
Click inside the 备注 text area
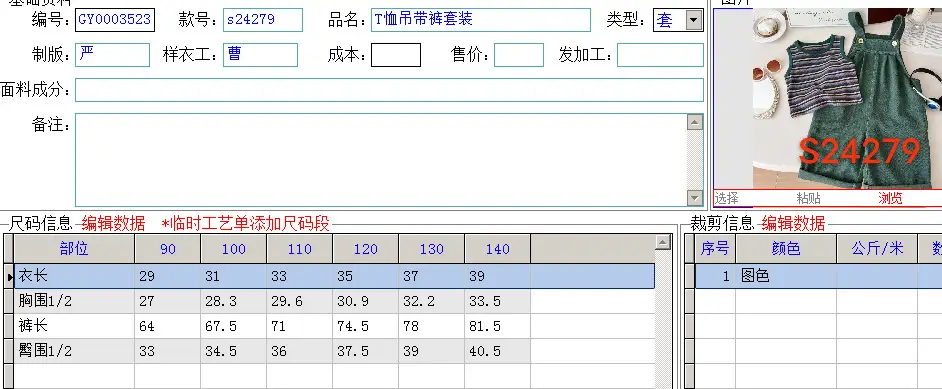point(381,160)
